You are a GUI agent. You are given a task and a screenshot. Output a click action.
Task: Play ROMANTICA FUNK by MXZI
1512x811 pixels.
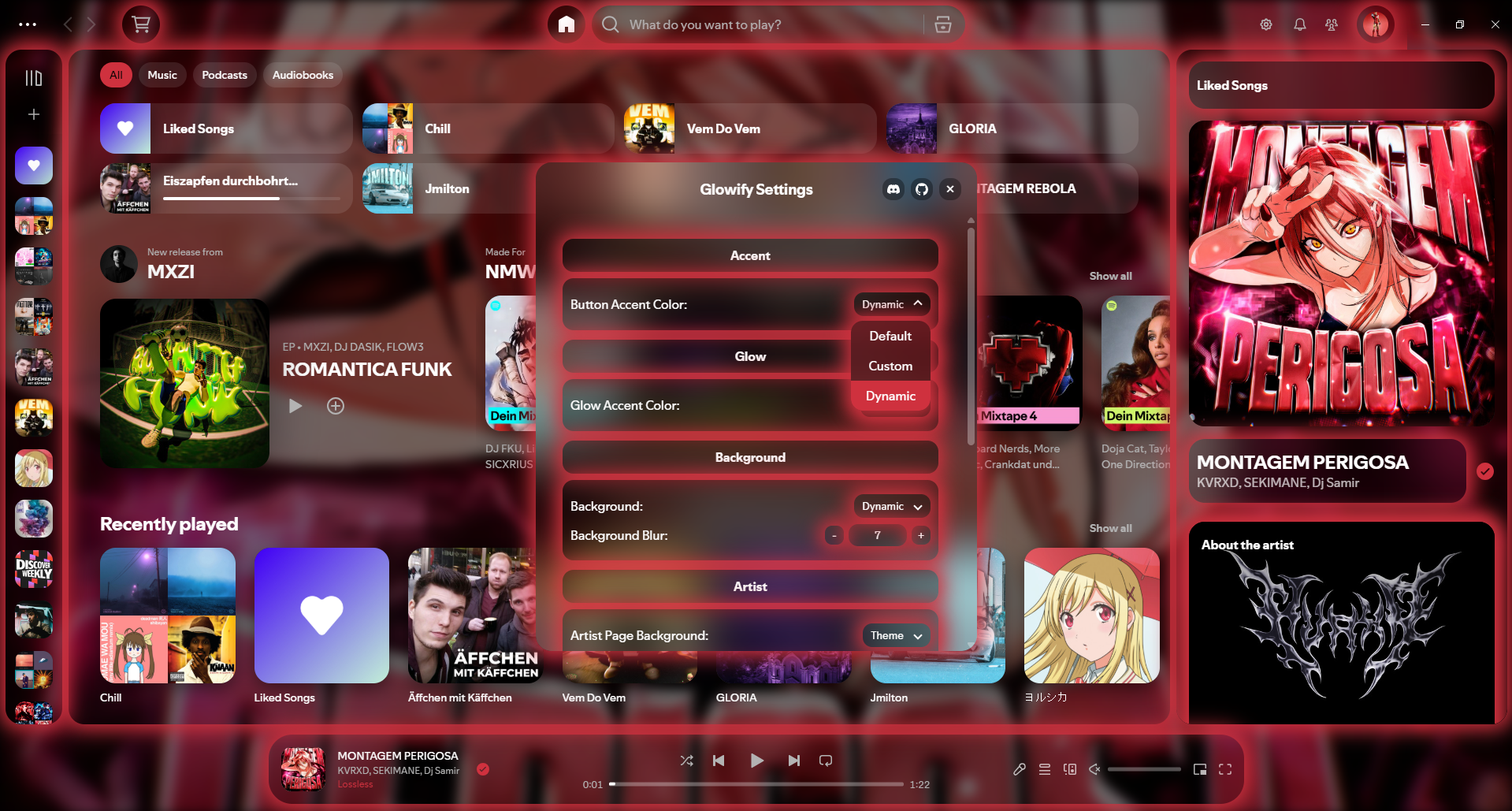point(295,405)
